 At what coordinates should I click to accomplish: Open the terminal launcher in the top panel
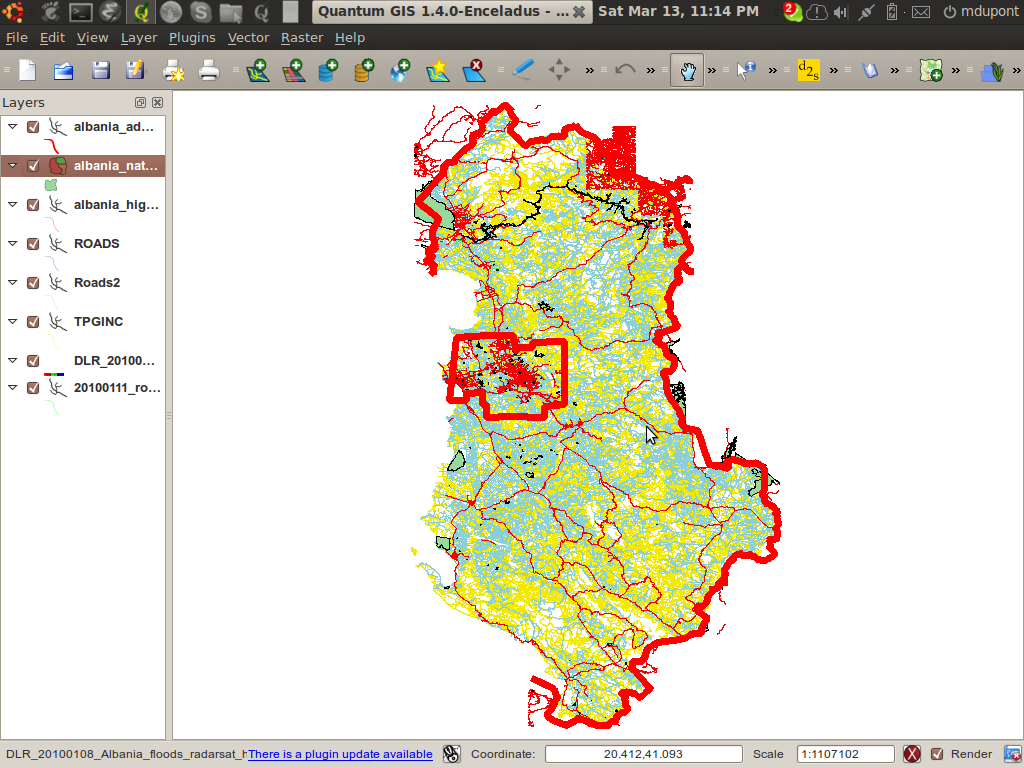pyautogui.click(x=81, y=12)
